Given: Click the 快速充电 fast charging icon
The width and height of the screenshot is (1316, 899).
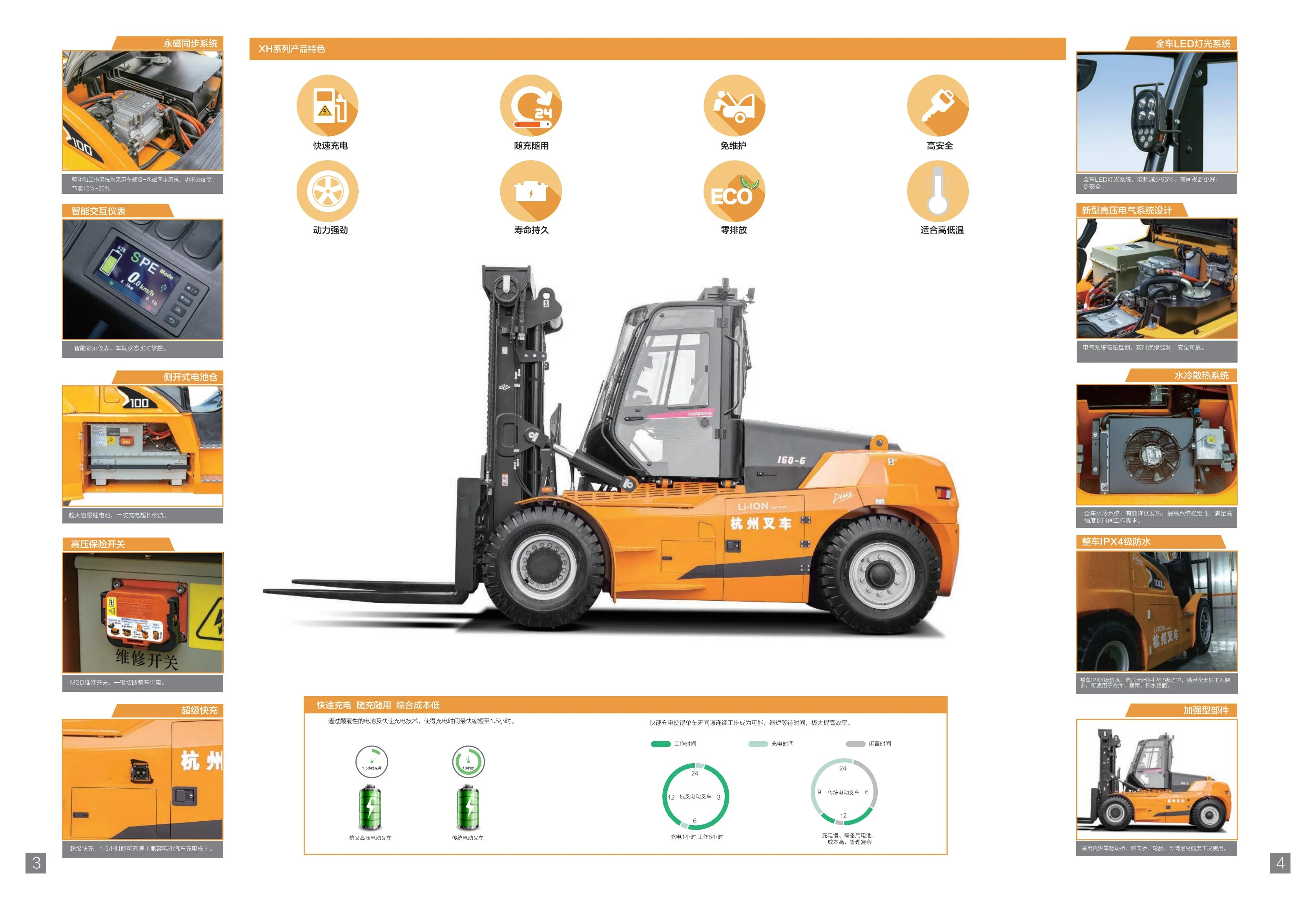Looking at the screenshot, I should (x=327, y=106).
